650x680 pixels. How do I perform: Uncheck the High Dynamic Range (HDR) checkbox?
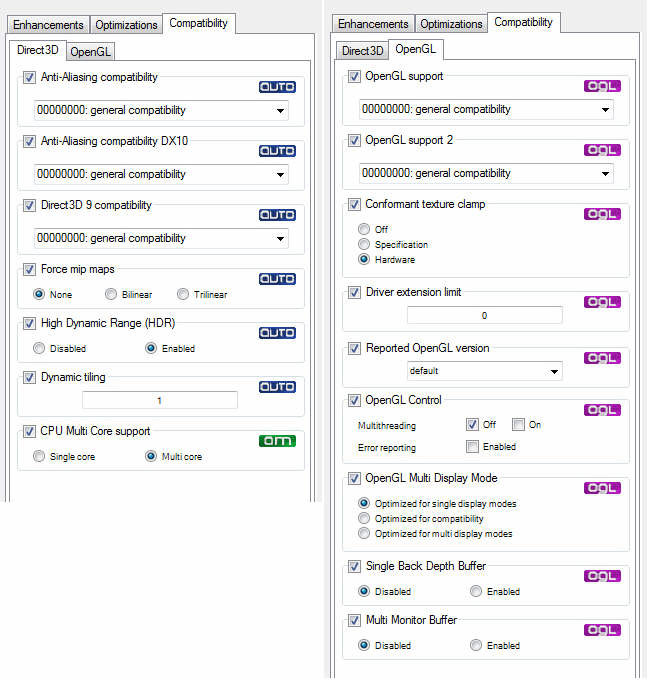pyautogui.click(x=29, y=324)
